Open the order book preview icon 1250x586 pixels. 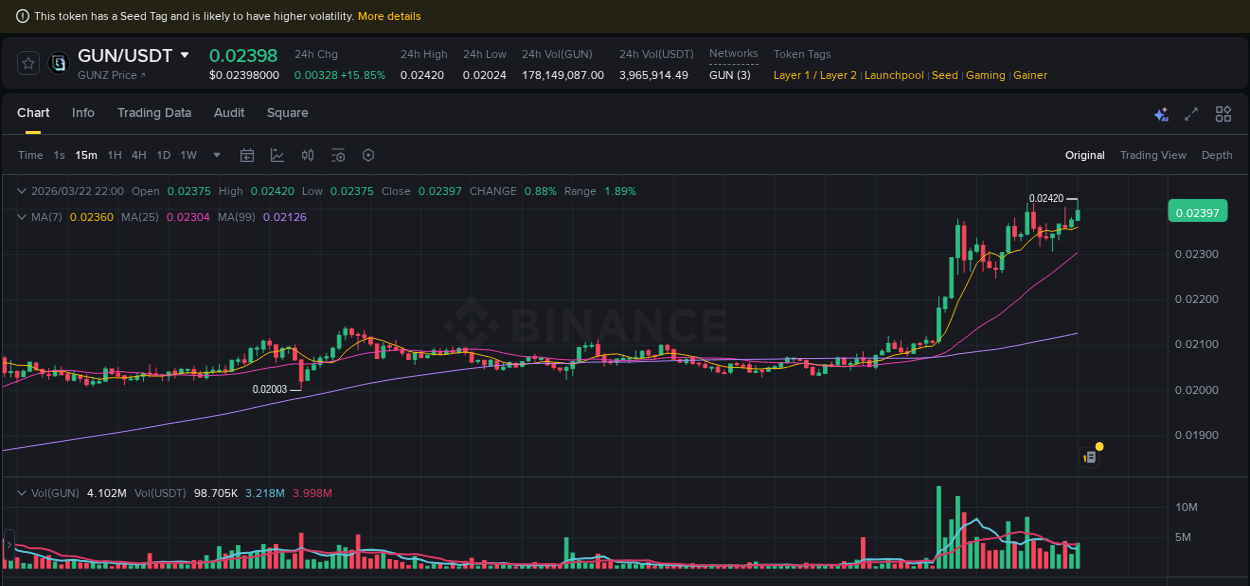pos(1088,455)
